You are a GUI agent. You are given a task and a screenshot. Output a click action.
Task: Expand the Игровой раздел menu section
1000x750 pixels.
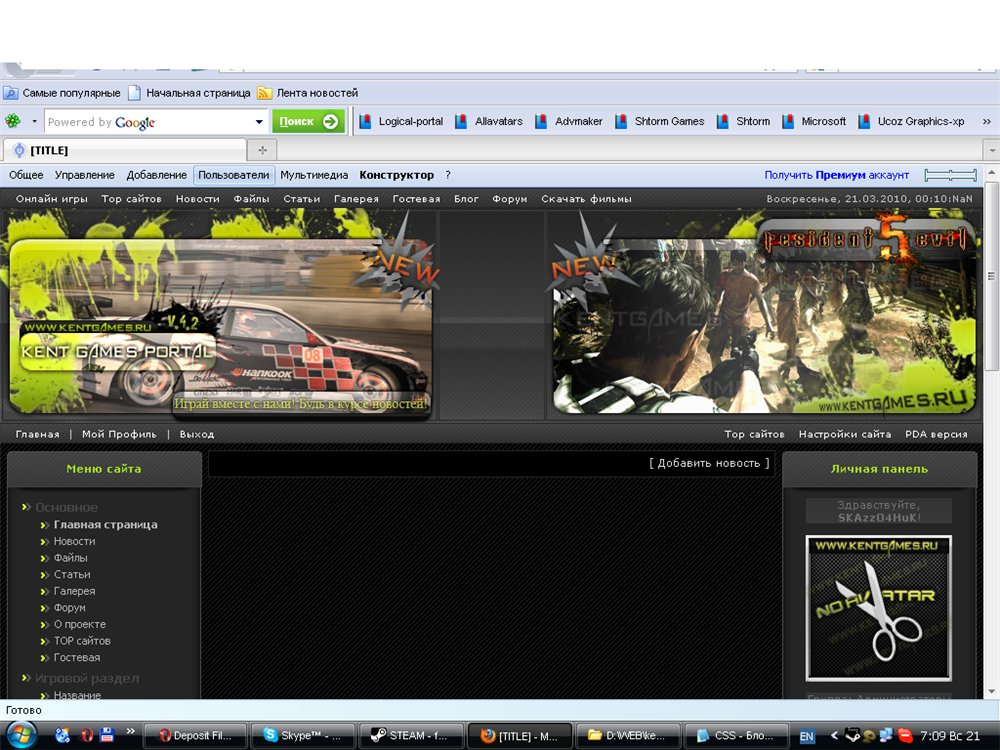click(x=87, y=679)
